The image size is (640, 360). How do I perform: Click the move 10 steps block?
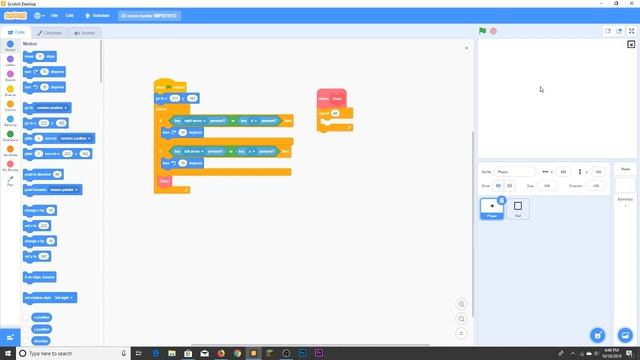40,56
